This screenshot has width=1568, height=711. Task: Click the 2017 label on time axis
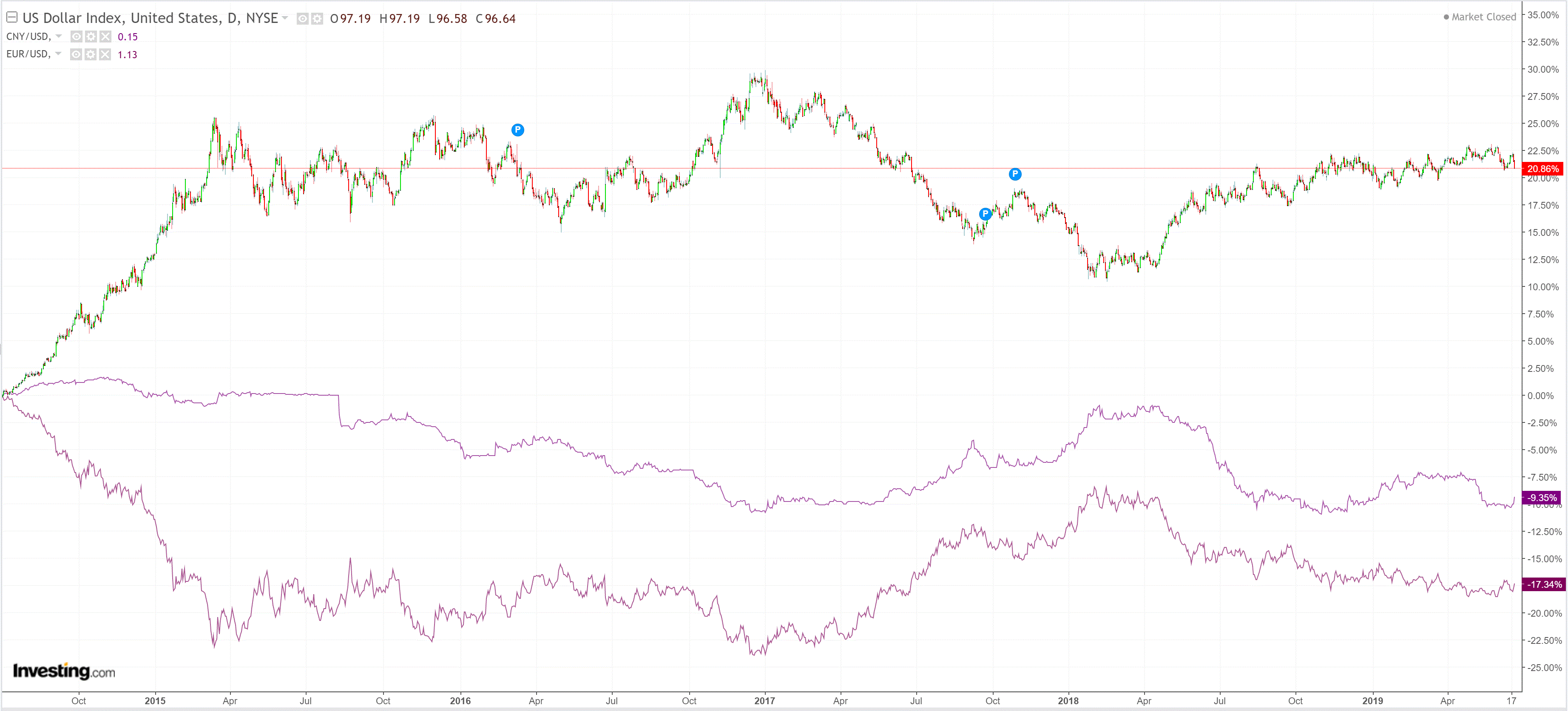pyautogui.click(x=764, y=701)
